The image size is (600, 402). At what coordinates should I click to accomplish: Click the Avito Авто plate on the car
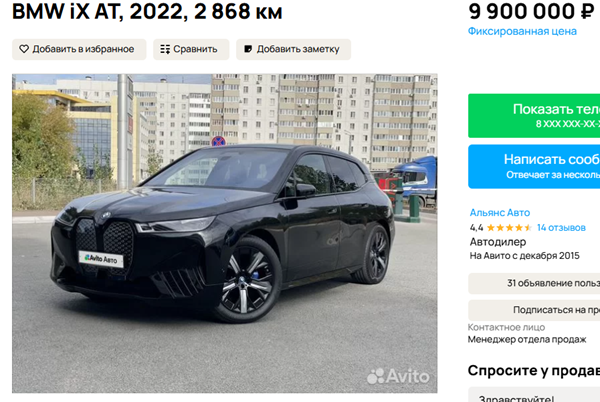click(x=101, y=259)
